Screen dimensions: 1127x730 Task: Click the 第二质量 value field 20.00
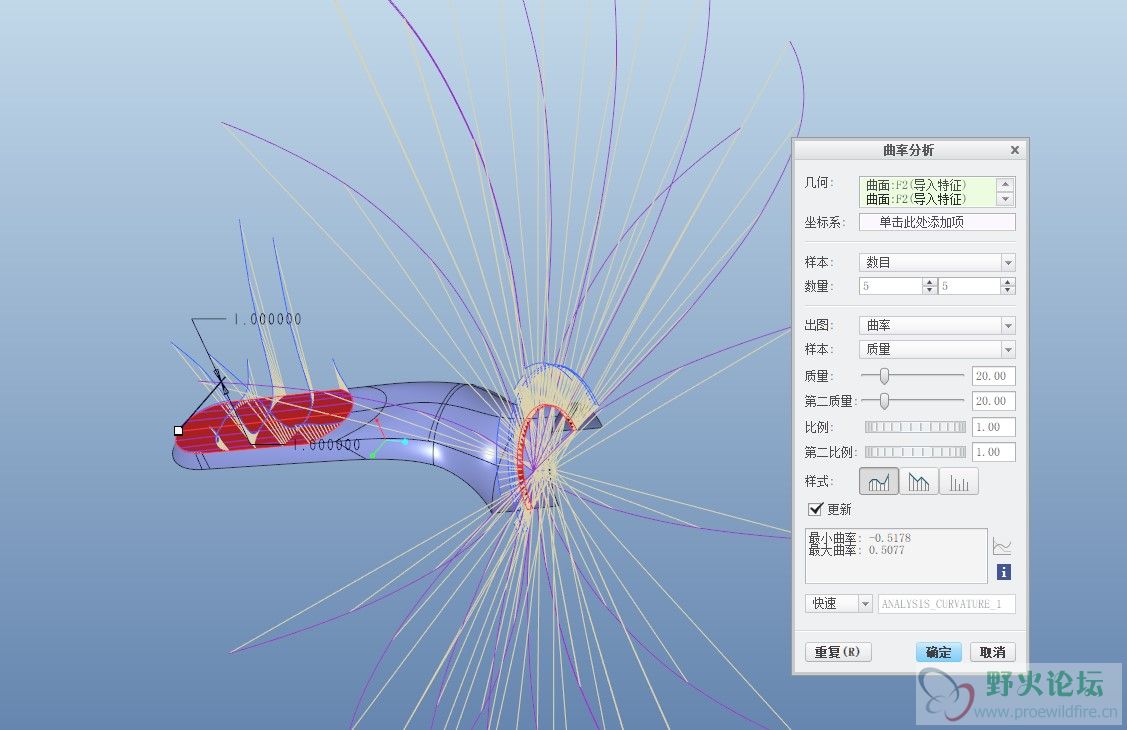click(993, 401)
